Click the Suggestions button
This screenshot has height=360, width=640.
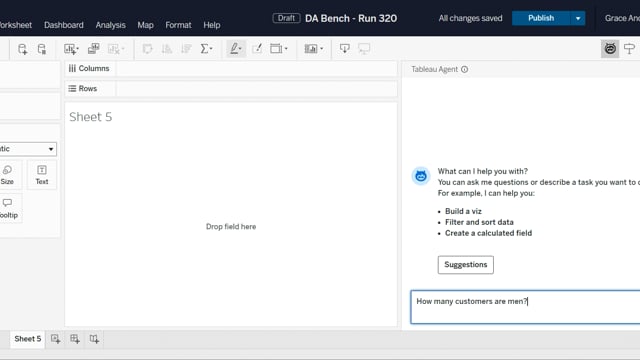(x=466, y=264)
